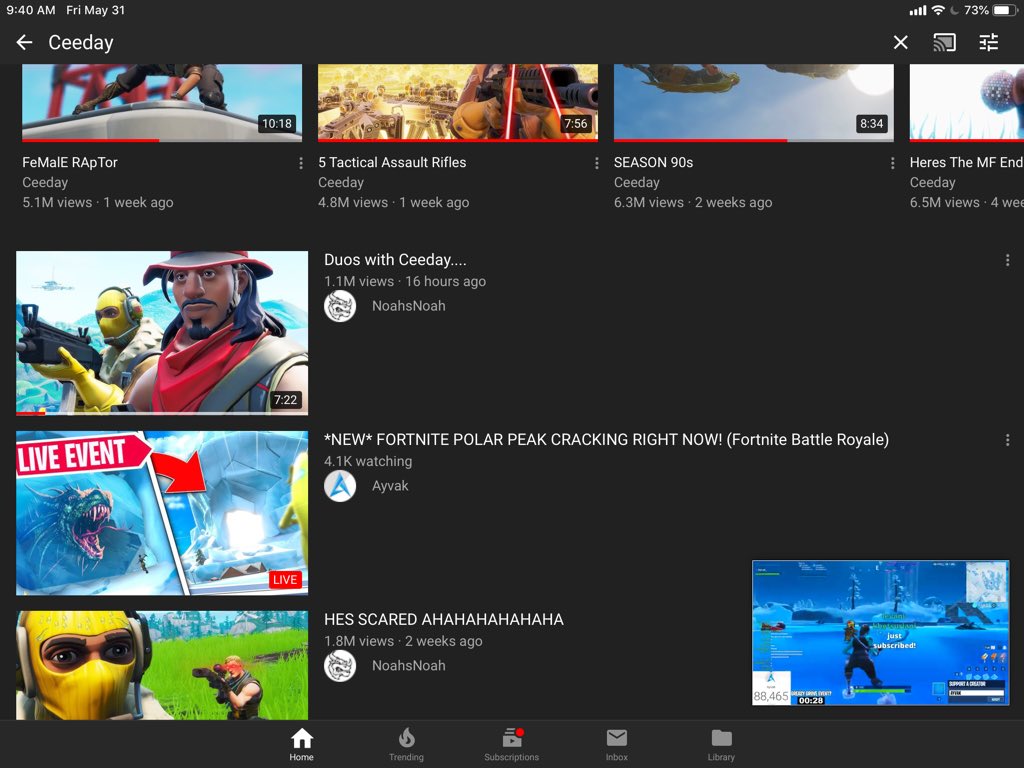Open Ceeday channel name under 5 Tactical Assault Rifles
This screenshot has width=1024, height=768.
341,183
